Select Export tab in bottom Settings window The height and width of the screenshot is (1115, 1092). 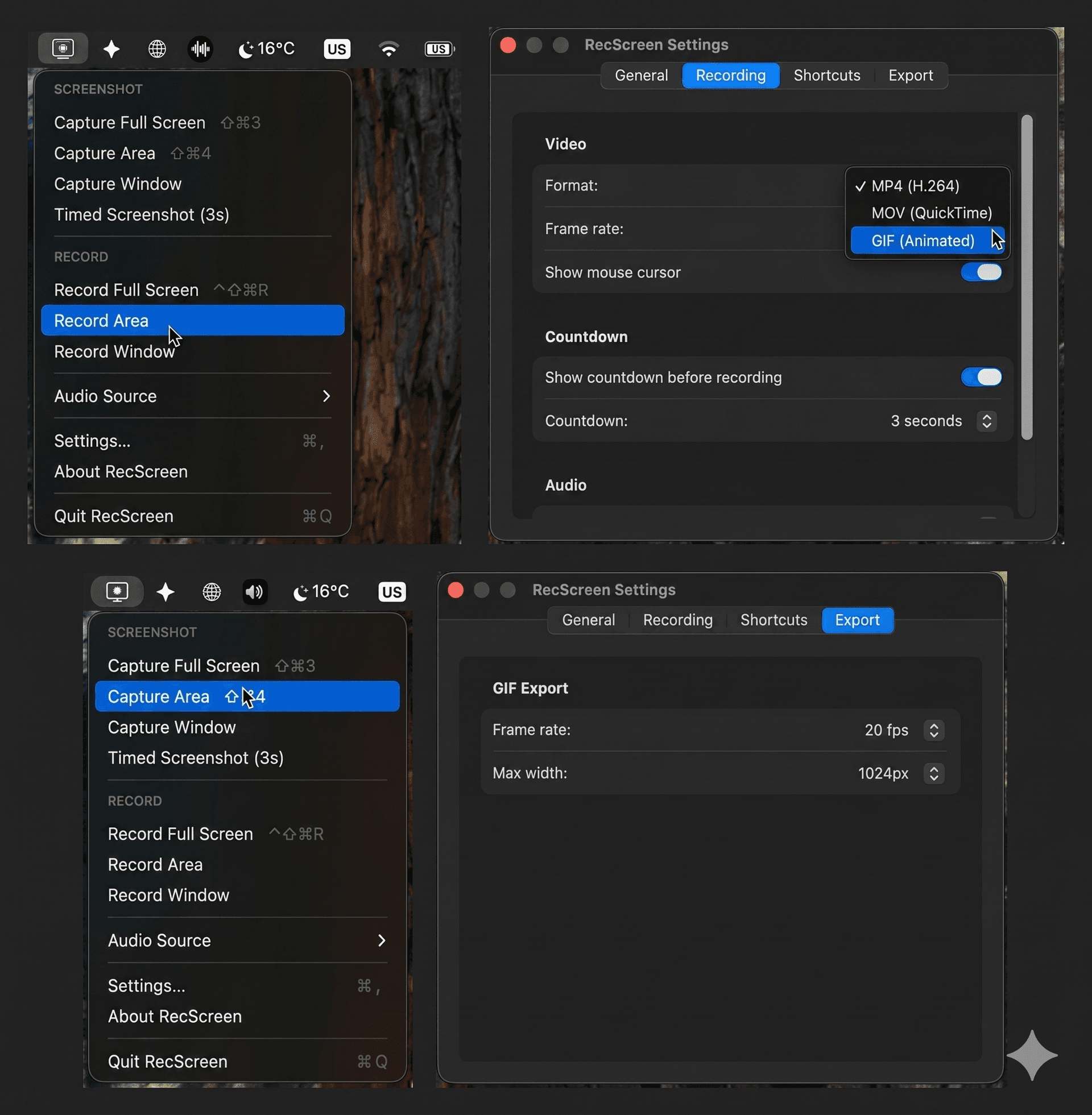tap(858, 620)
